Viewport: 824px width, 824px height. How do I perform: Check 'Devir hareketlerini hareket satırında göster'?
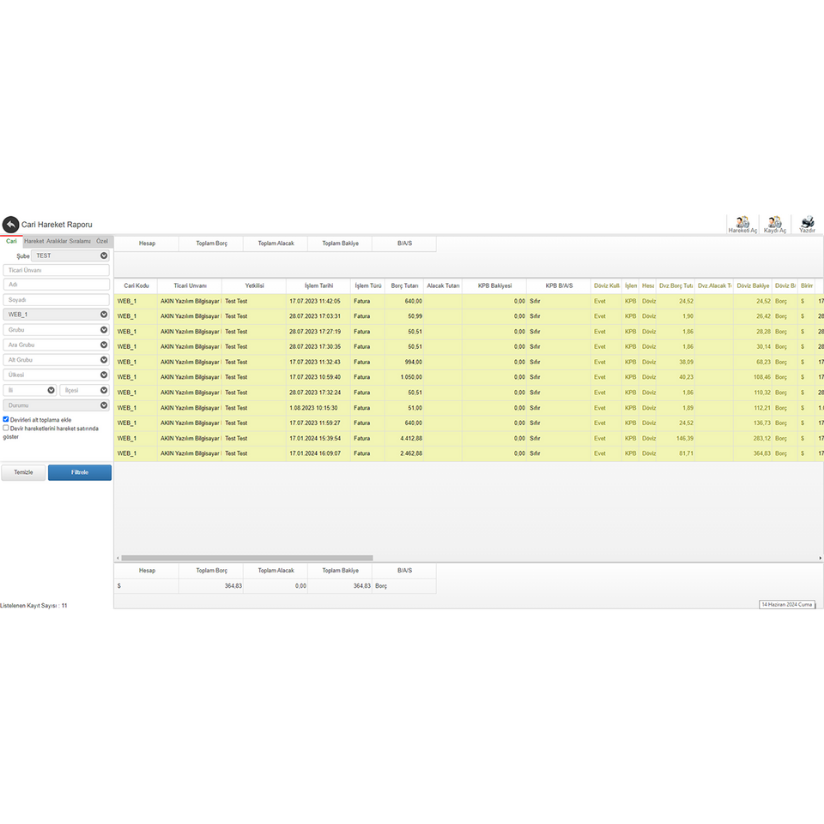(x=6, y=428)
